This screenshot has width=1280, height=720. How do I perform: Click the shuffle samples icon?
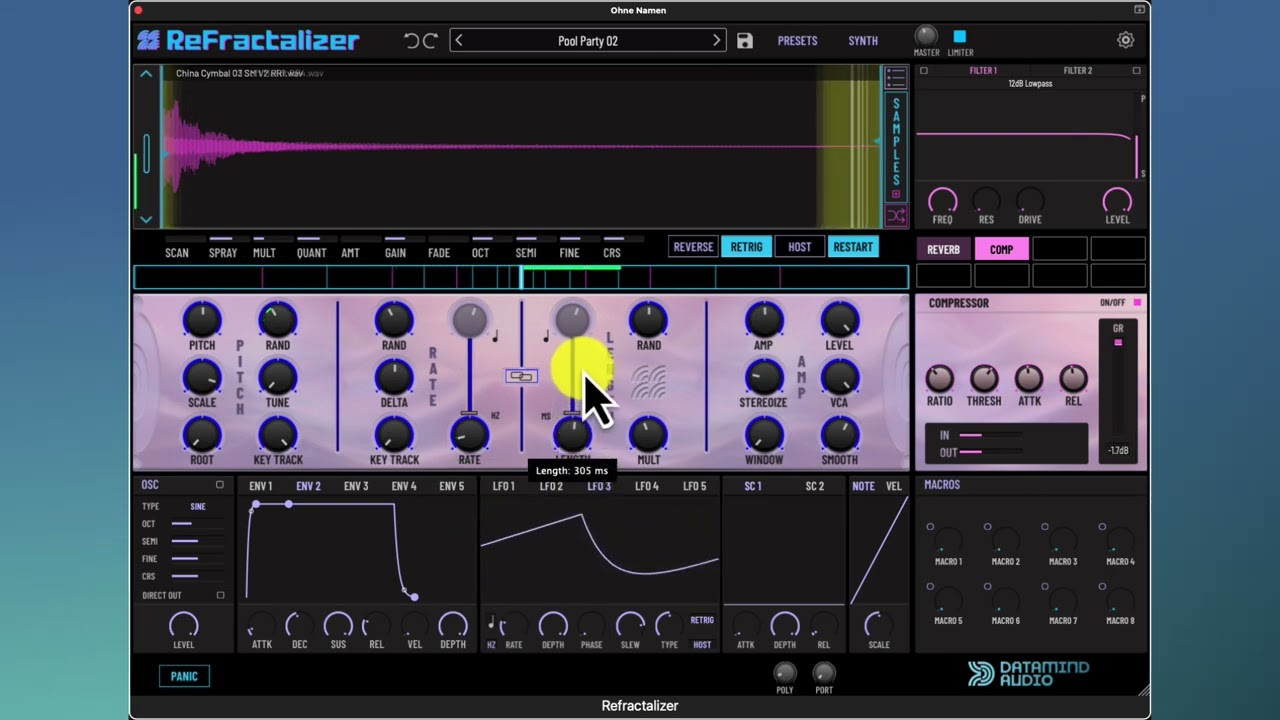(x=896, y=215)
